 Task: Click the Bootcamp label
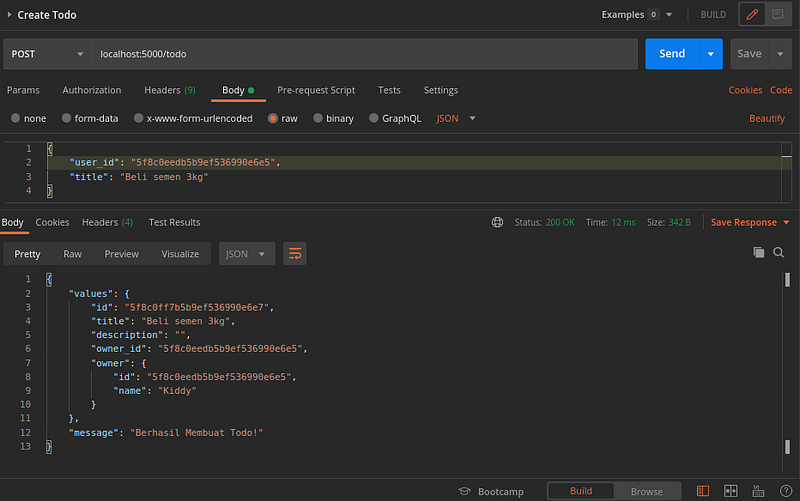(501, 491)
